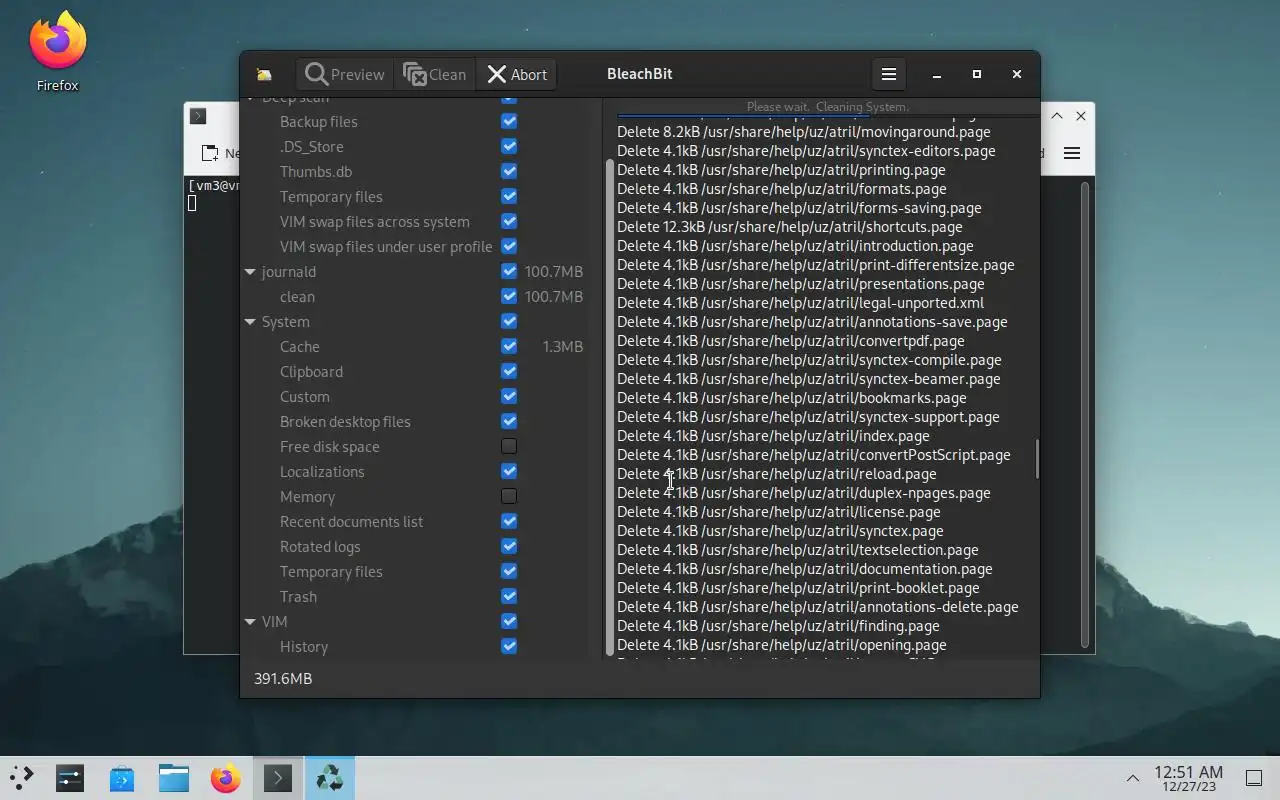1280x800 pixels.
Task: Toggle the Broken desktop files checkbox
Action: click(509, 421)
